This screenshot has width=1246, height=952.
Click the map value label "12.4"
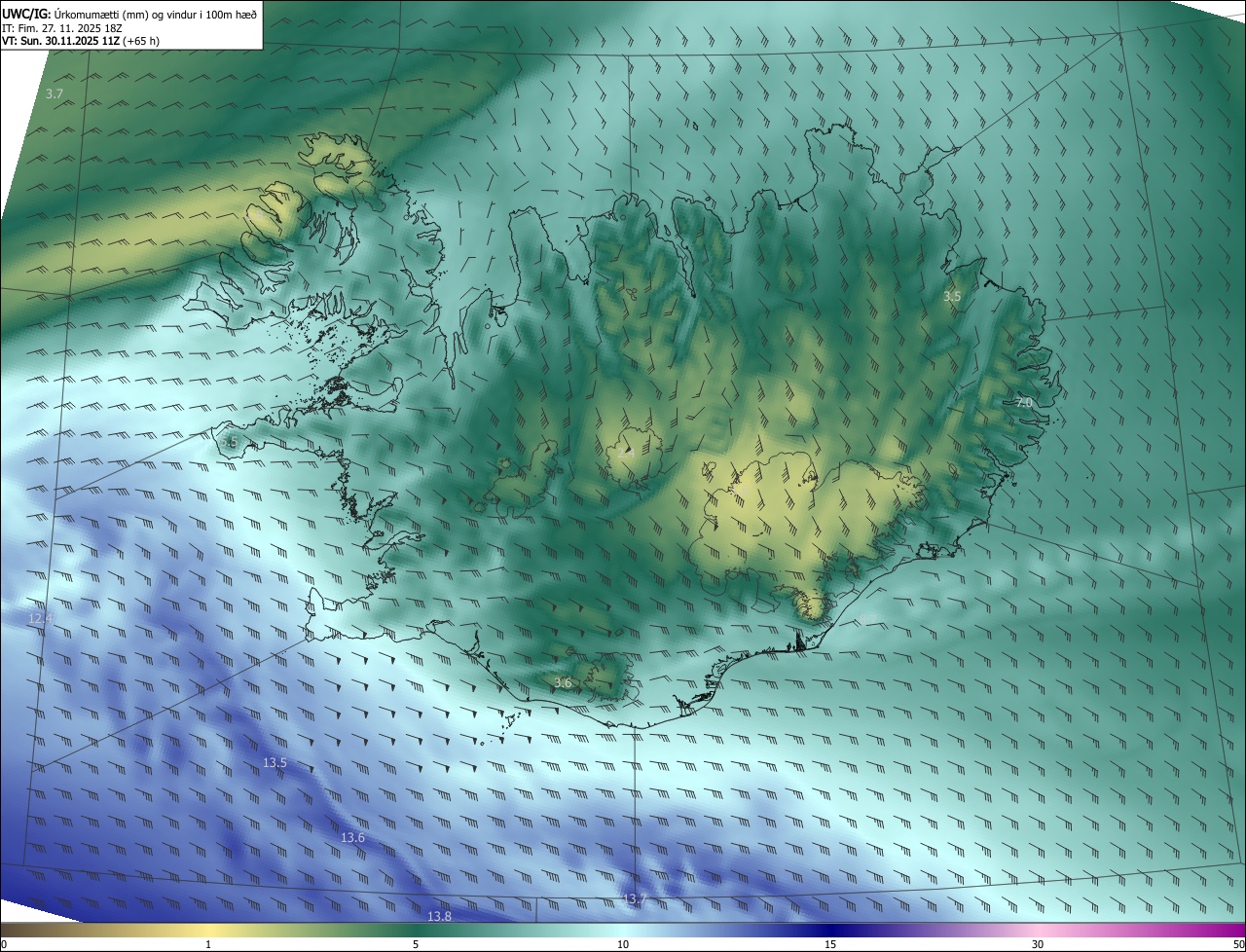click(40, 618)
